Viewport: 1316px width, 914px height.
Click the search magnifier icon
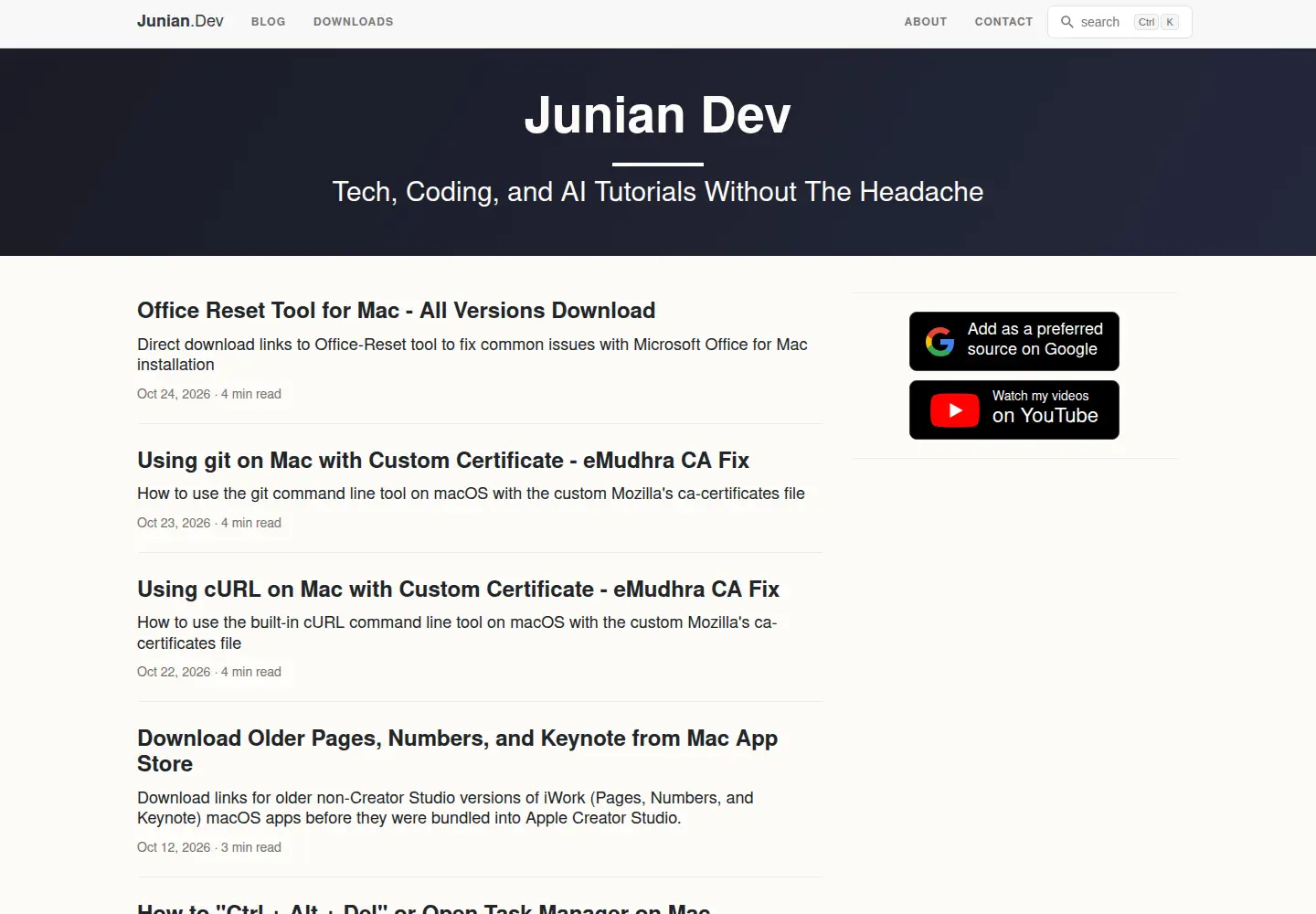(1067, 22)
